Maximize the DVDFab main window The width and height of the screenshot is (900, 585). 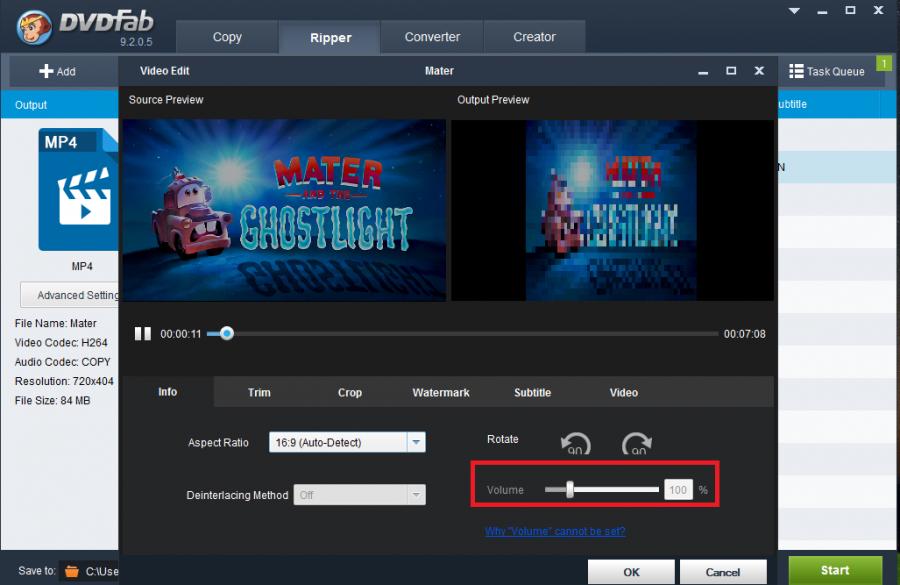851,10
